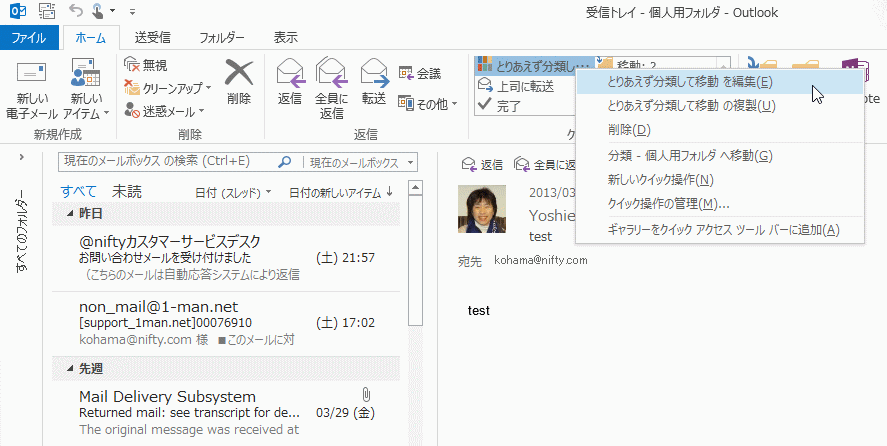
Task: Click the 転送 ribbon button
Action: tap(374, 82)
